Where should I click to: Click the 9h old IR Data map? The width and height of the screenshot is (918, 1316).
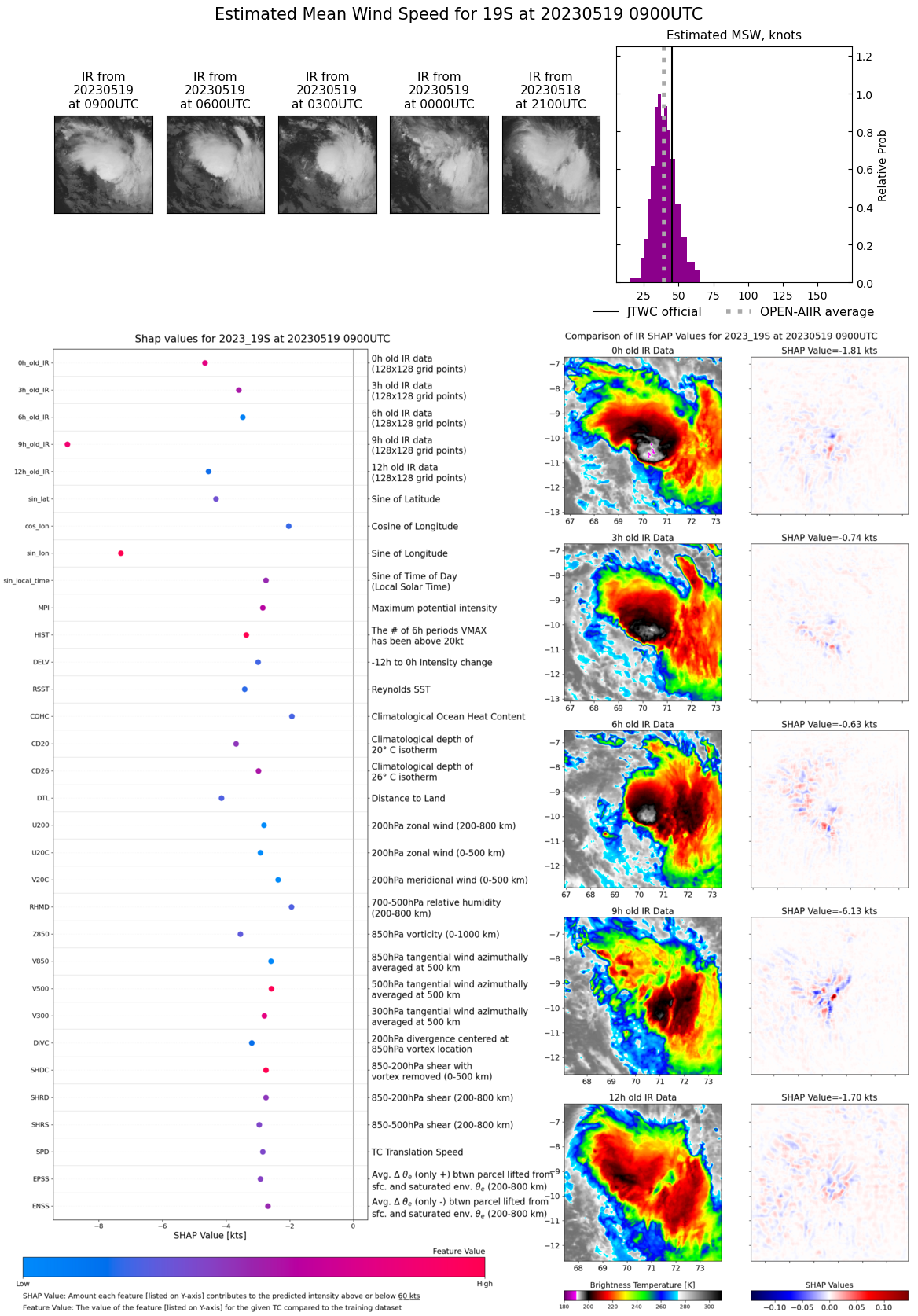click(x=642, y=995)
